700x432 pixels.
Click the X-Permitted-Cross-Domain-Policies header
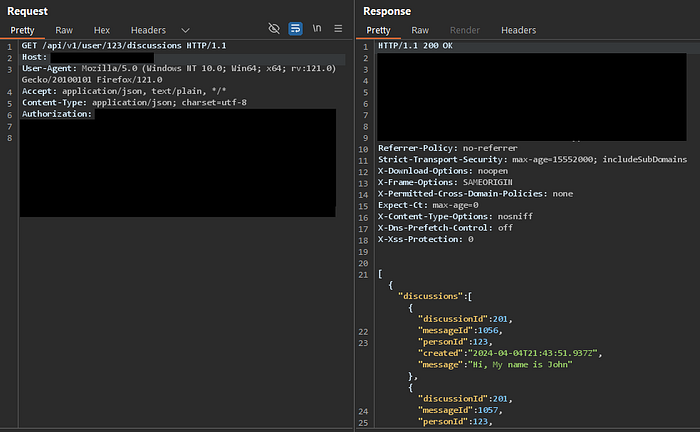click(x=475, y=194)
